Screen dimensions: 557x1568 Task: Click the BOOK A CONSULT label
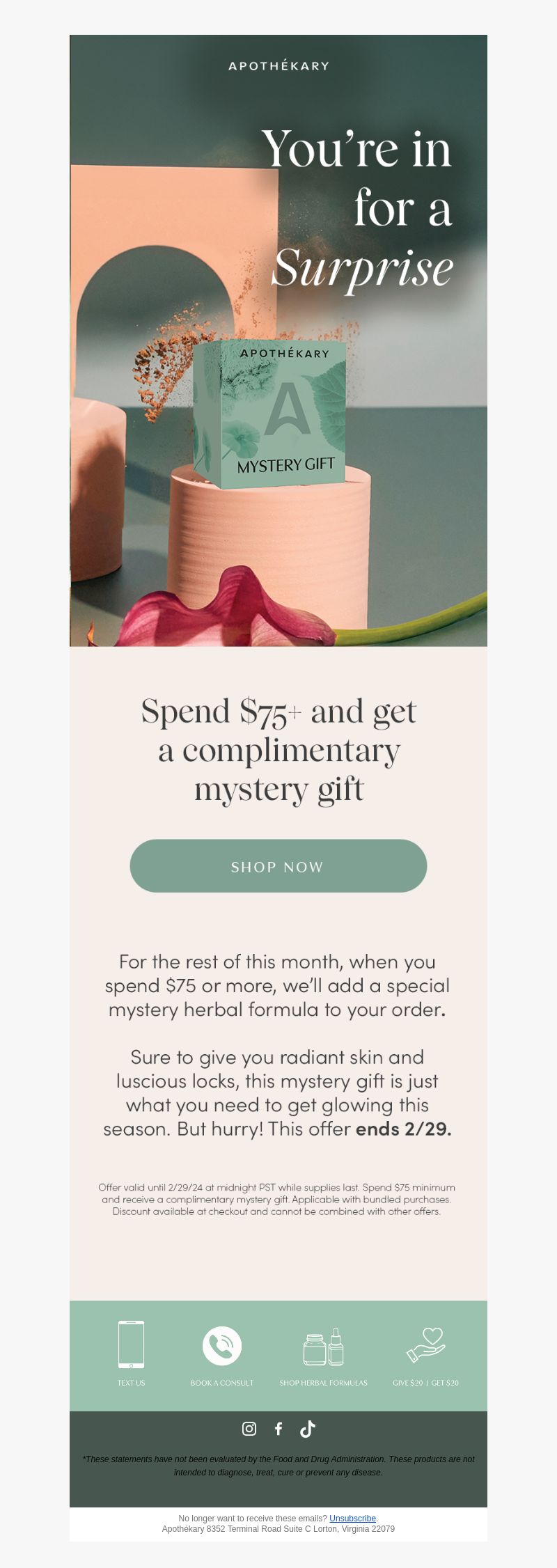tap(222, 1383)
